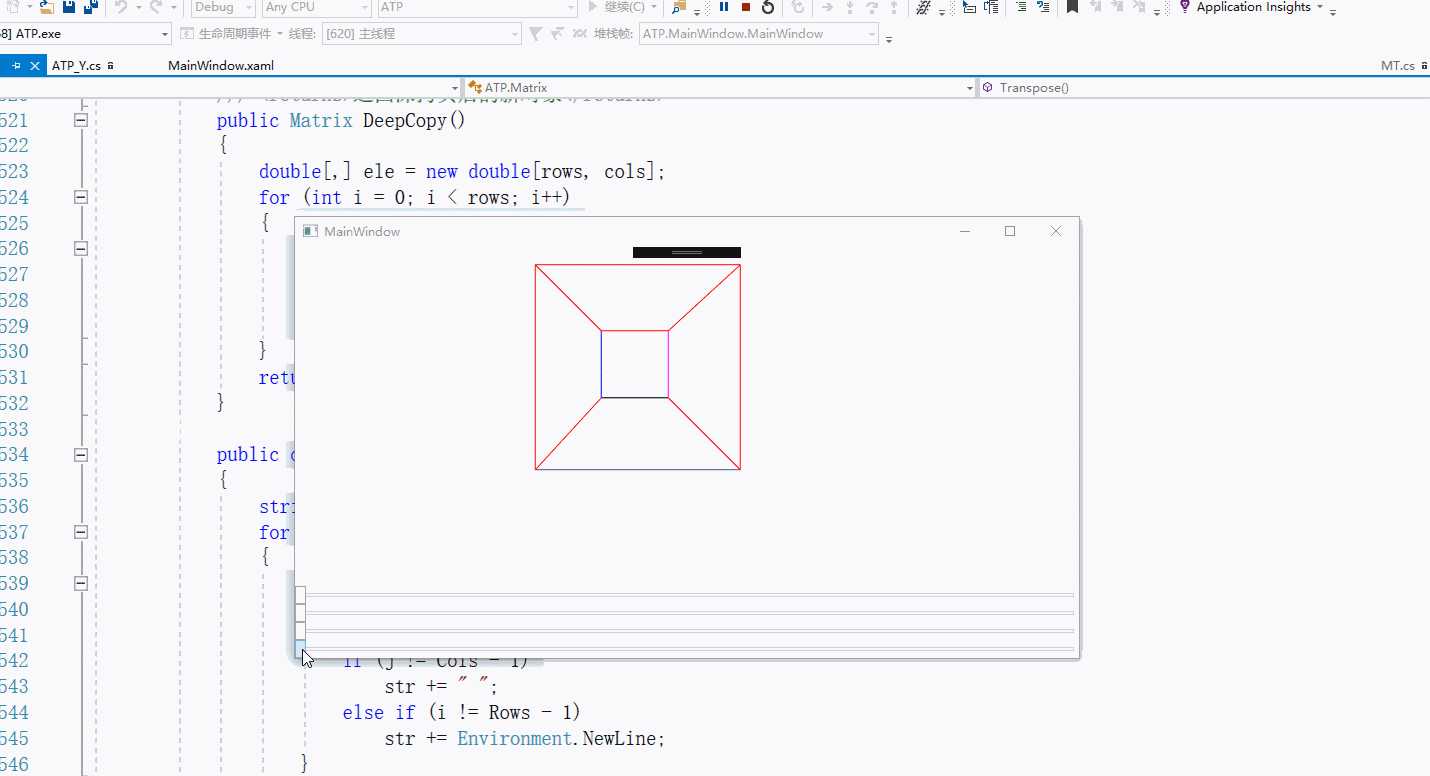1430x776 pixels.
Task: Click the Redo arrow icon
Action: [155, 7]
